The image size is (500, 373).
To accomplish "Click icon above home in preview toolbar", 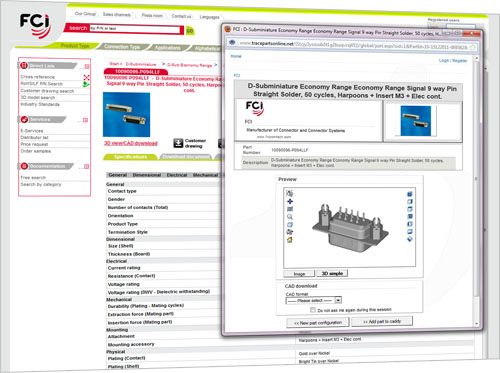I will coord(290,232).
